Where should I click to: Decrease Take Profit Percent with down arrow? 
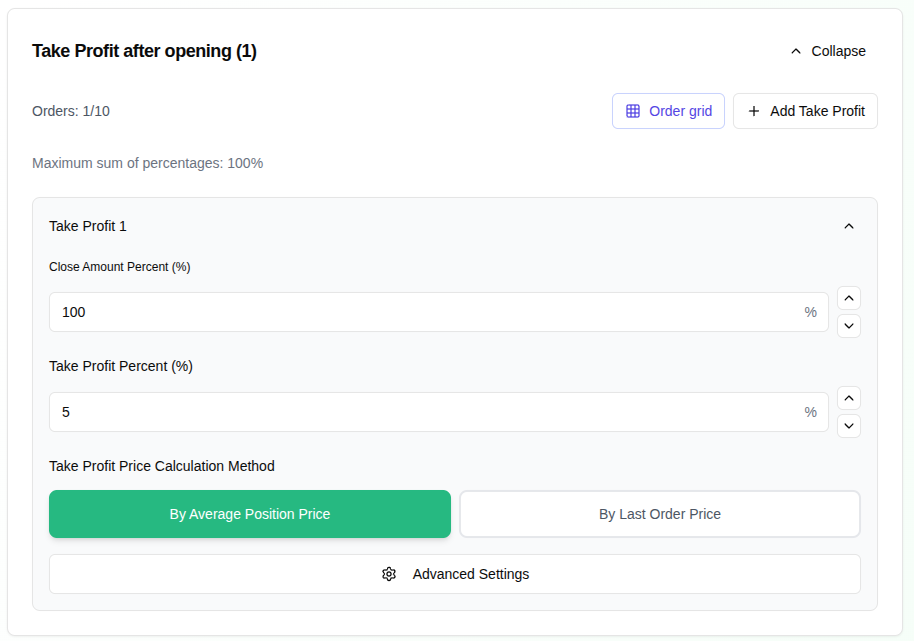pos(849,425)
